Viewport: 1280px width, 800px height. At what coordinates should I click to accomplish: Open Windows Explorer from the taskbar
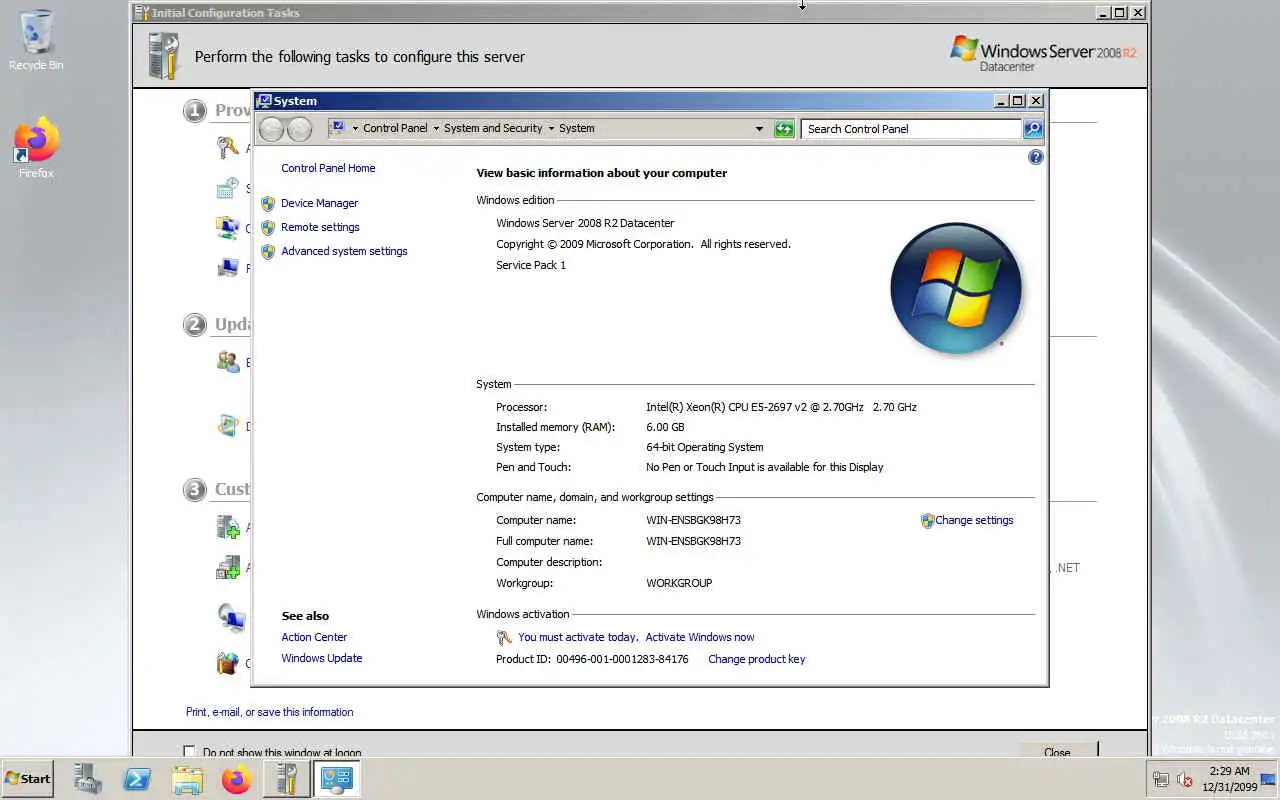187,778
